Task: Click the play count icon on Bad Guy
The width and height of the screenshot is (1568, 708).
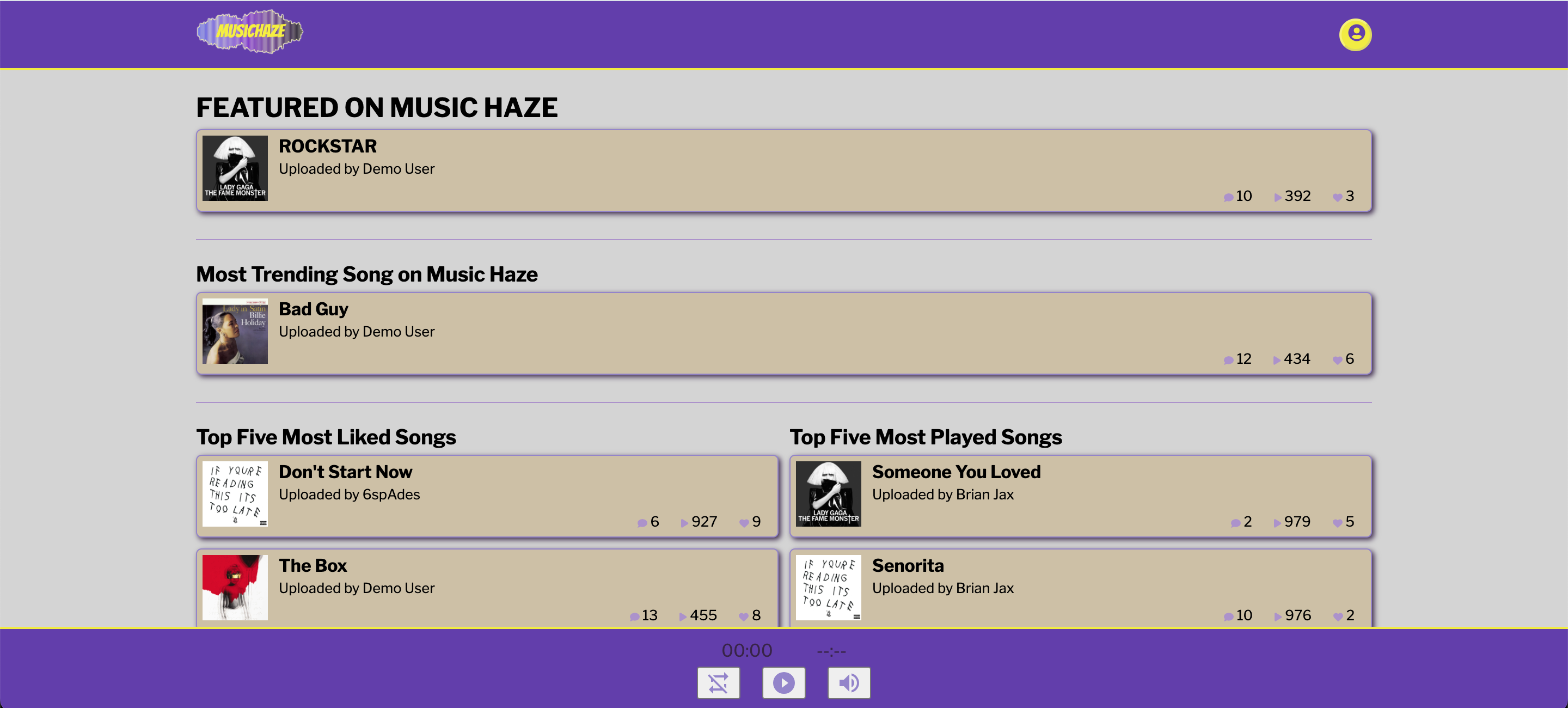Action: [x=1276, y=359]
